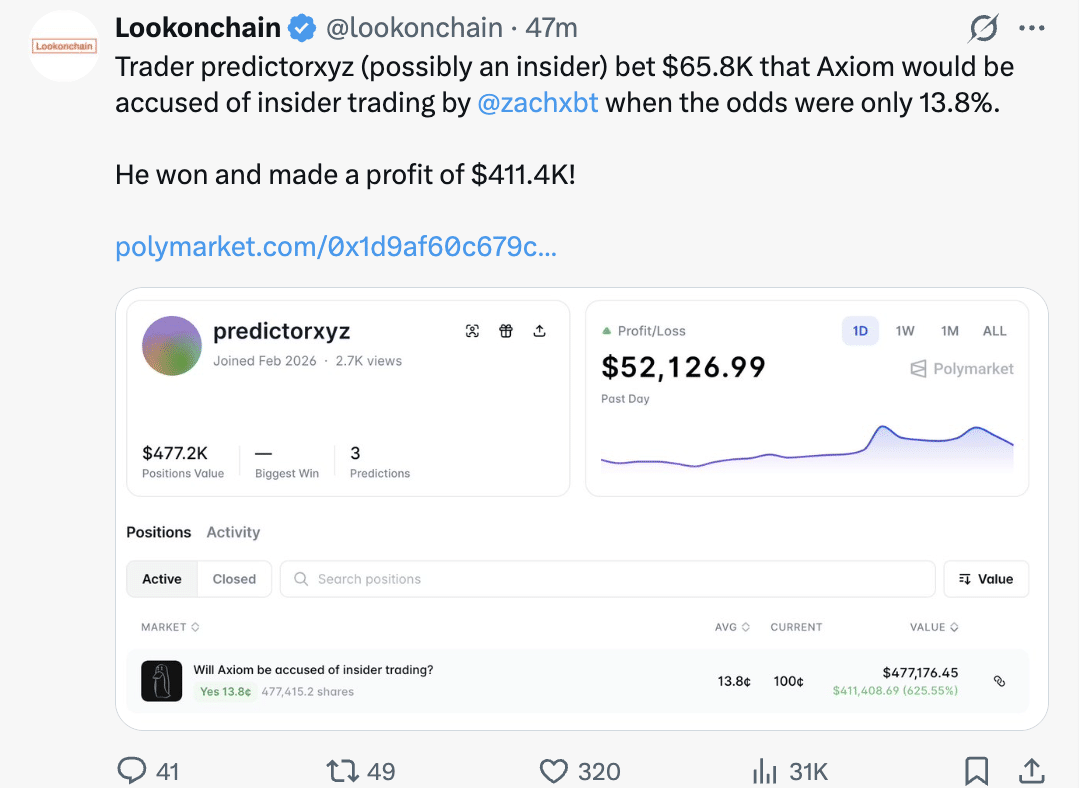Open the three-dot menu on the tweet
The width and height of the screenshot is (1084, 788).
[x=1032, y=27]
